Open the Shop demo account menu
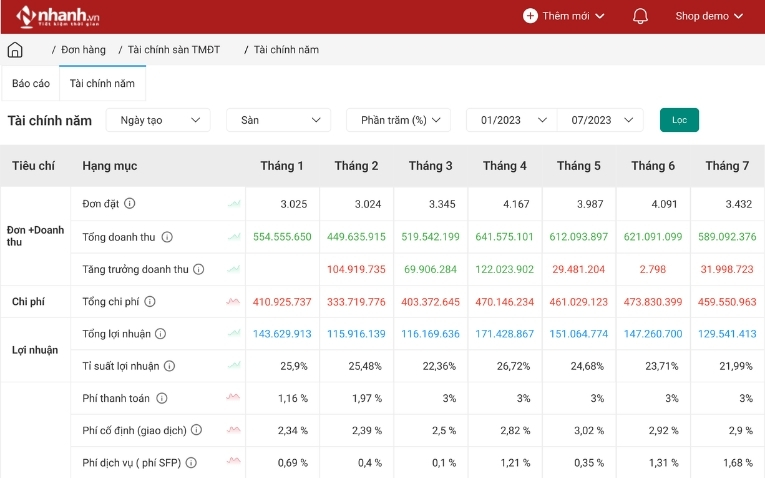 pos(709,16)
